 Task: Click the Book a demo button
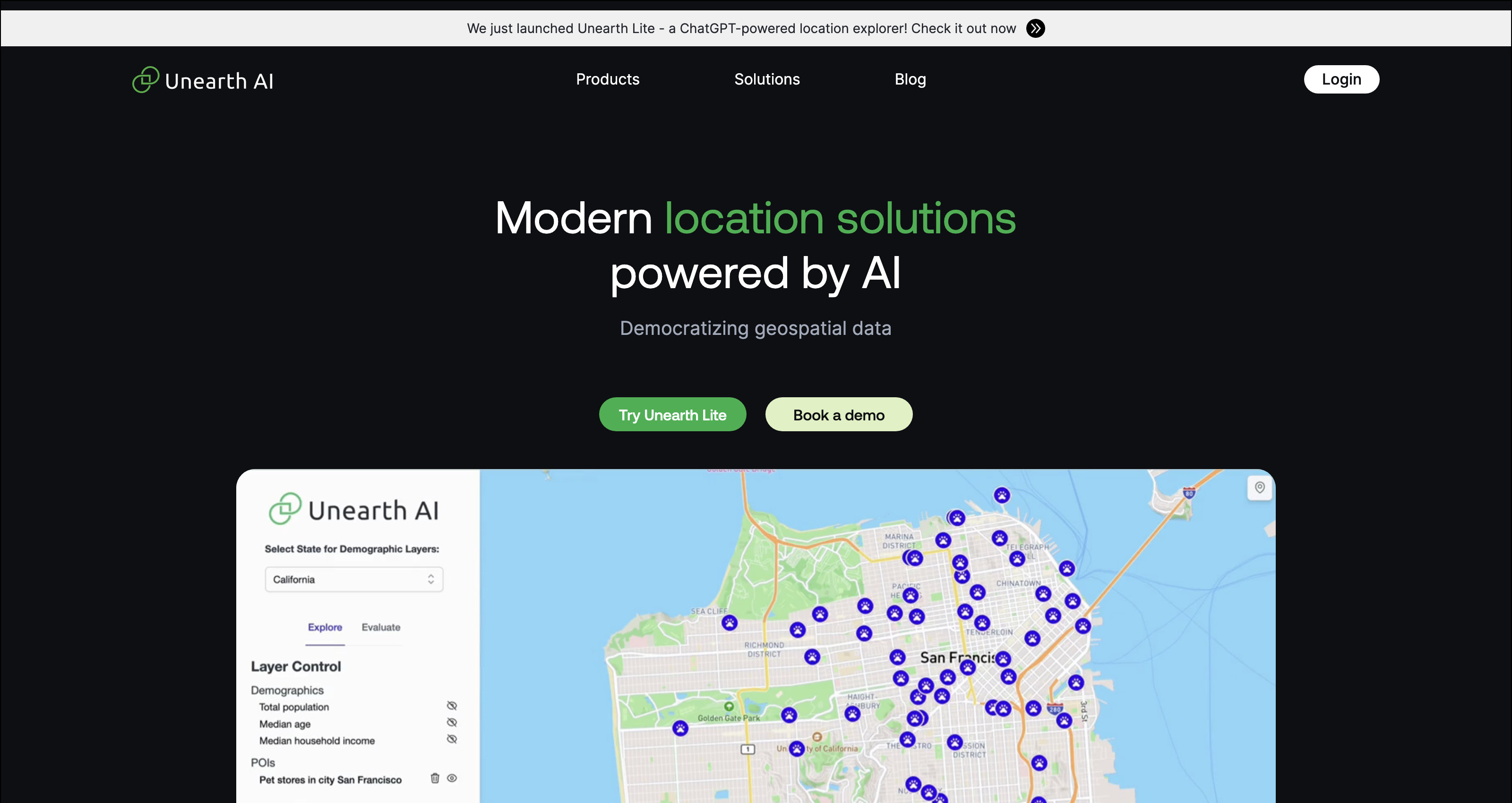pyautogui.click(x=839, y=414)
